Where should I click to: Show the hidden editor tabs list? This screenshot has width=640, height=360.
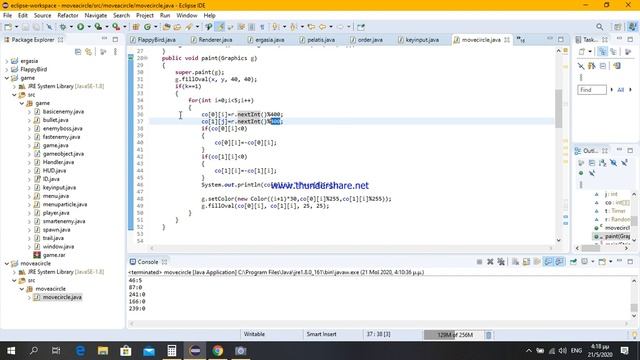pyautogui.click(x=520, y=40)
